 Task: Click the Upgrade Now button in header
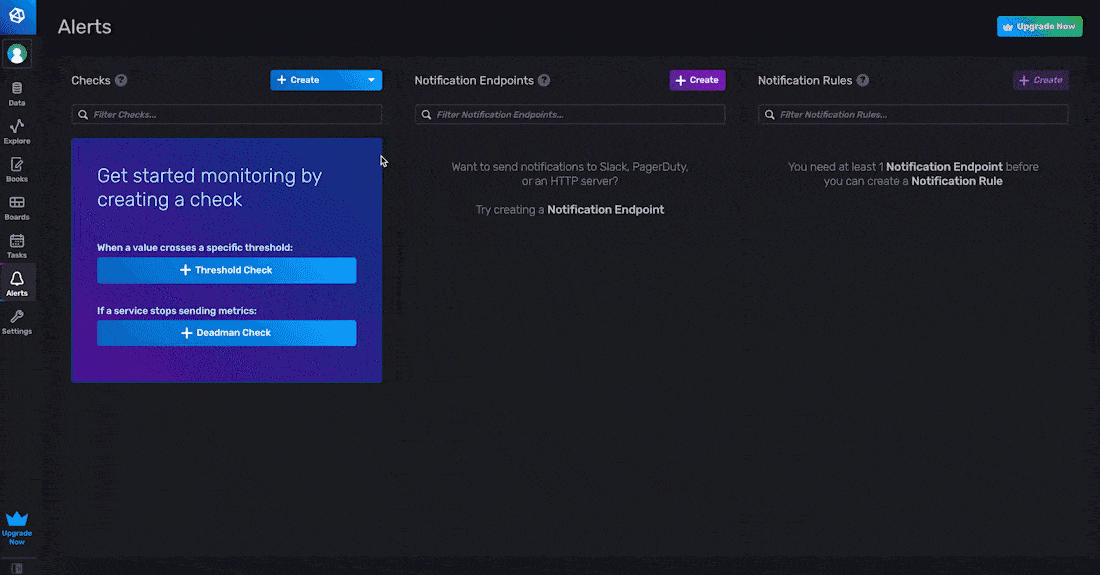tap(1039, 26)
